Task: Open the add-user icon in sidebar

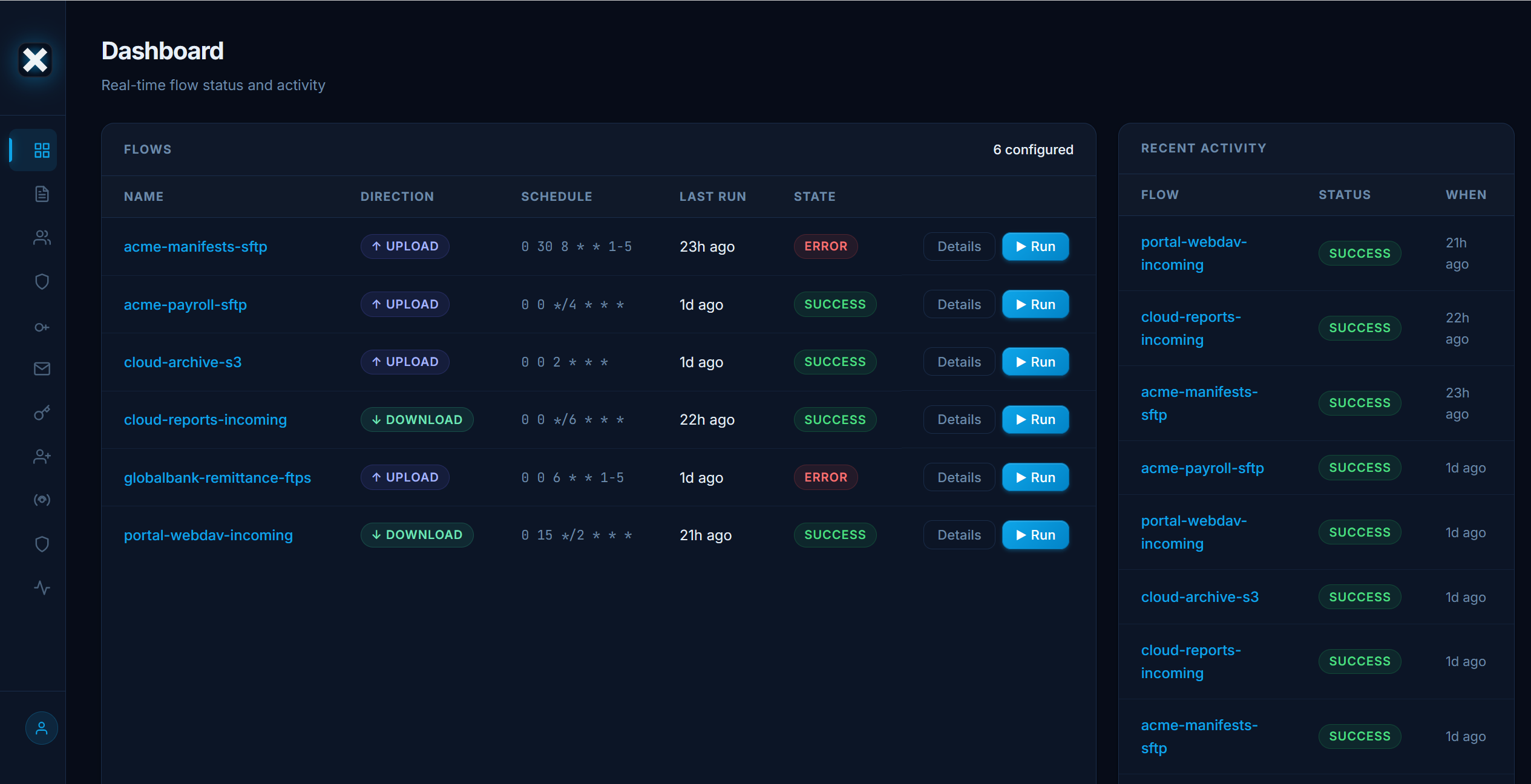Action: pyautogui.click(x=41, y=456)
